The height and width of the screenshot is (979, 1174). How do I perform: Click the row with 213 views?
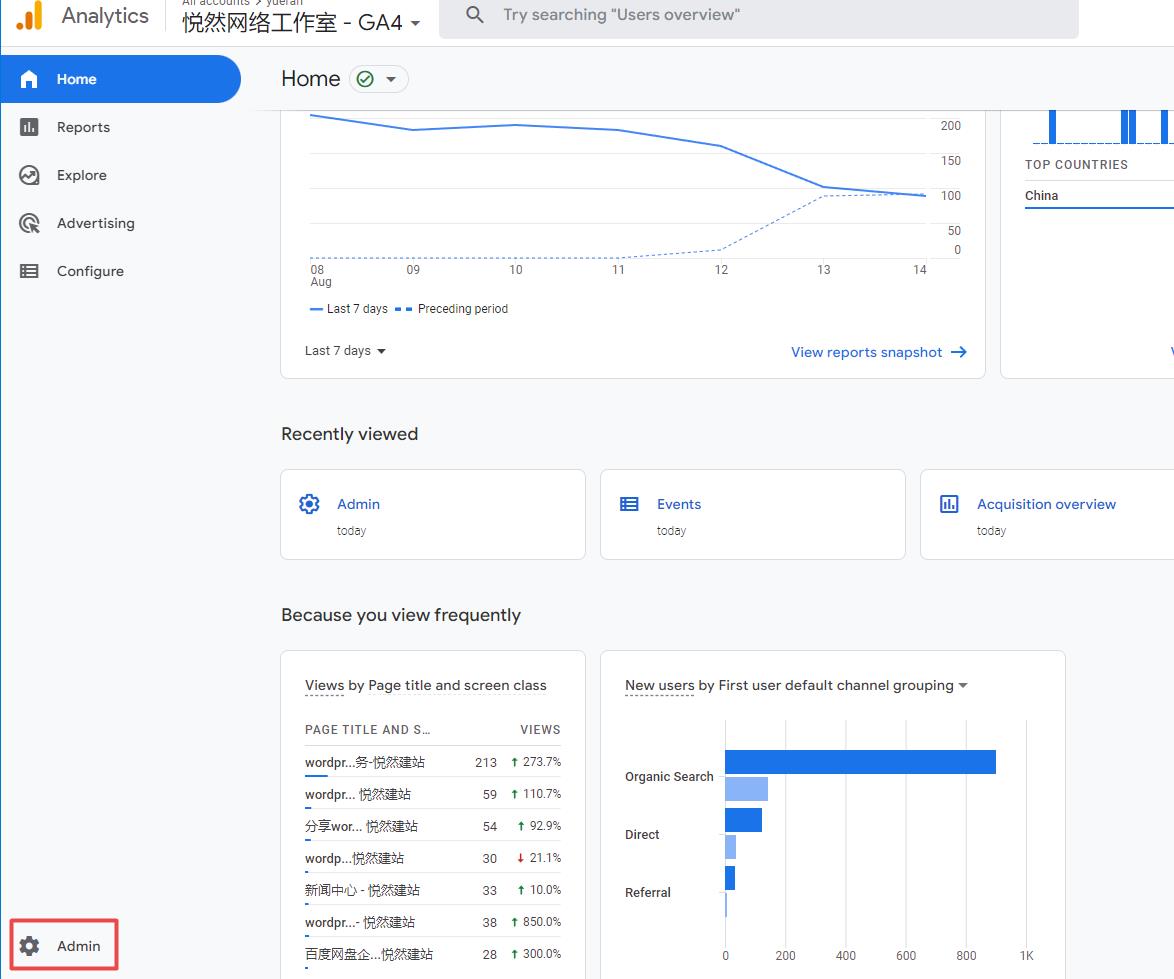click(x=433, y=762)
